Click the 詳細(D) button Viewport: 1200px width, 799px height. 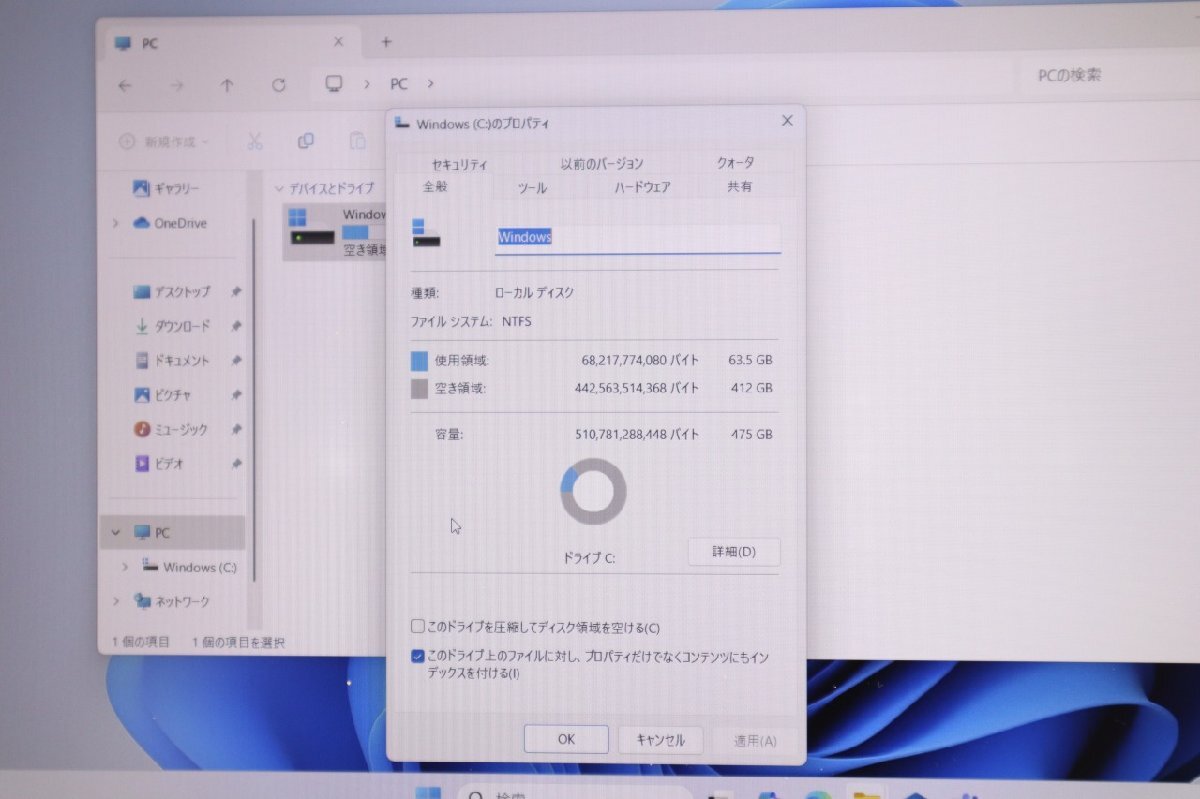coord(734,552)
